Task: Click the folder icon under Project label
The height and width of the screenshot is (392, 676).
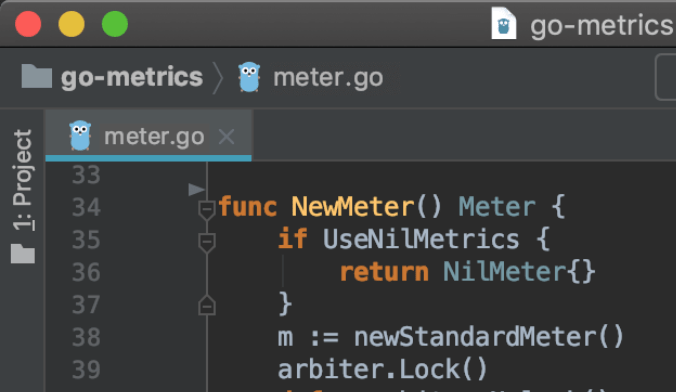Action: 23,254
